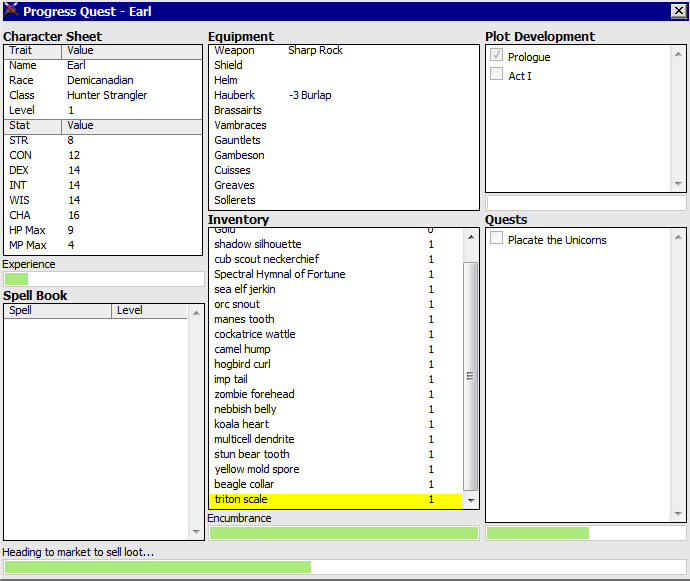Select the beagle collar item

click(336, 484)
